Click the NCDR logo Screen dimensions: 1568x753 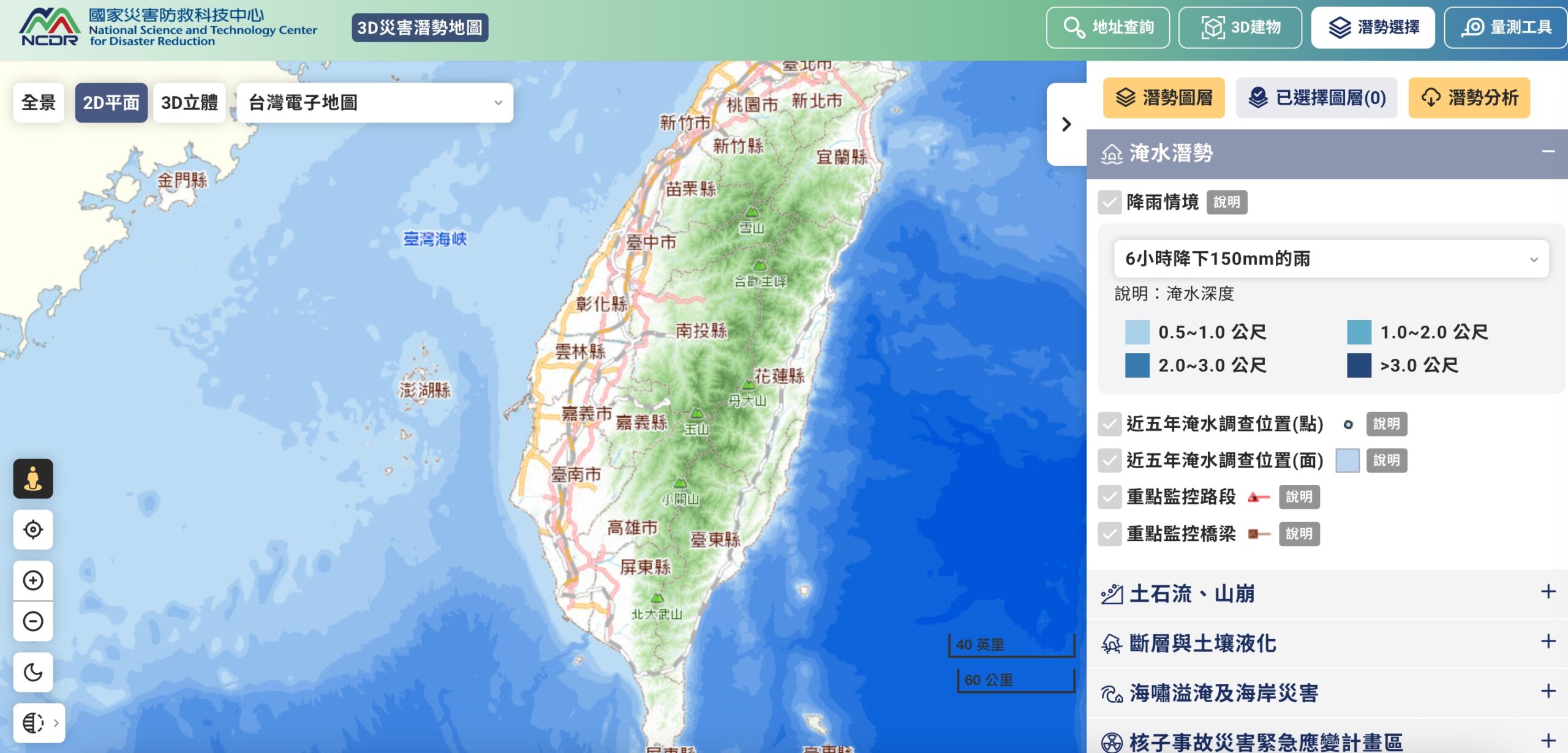point(50,27)
